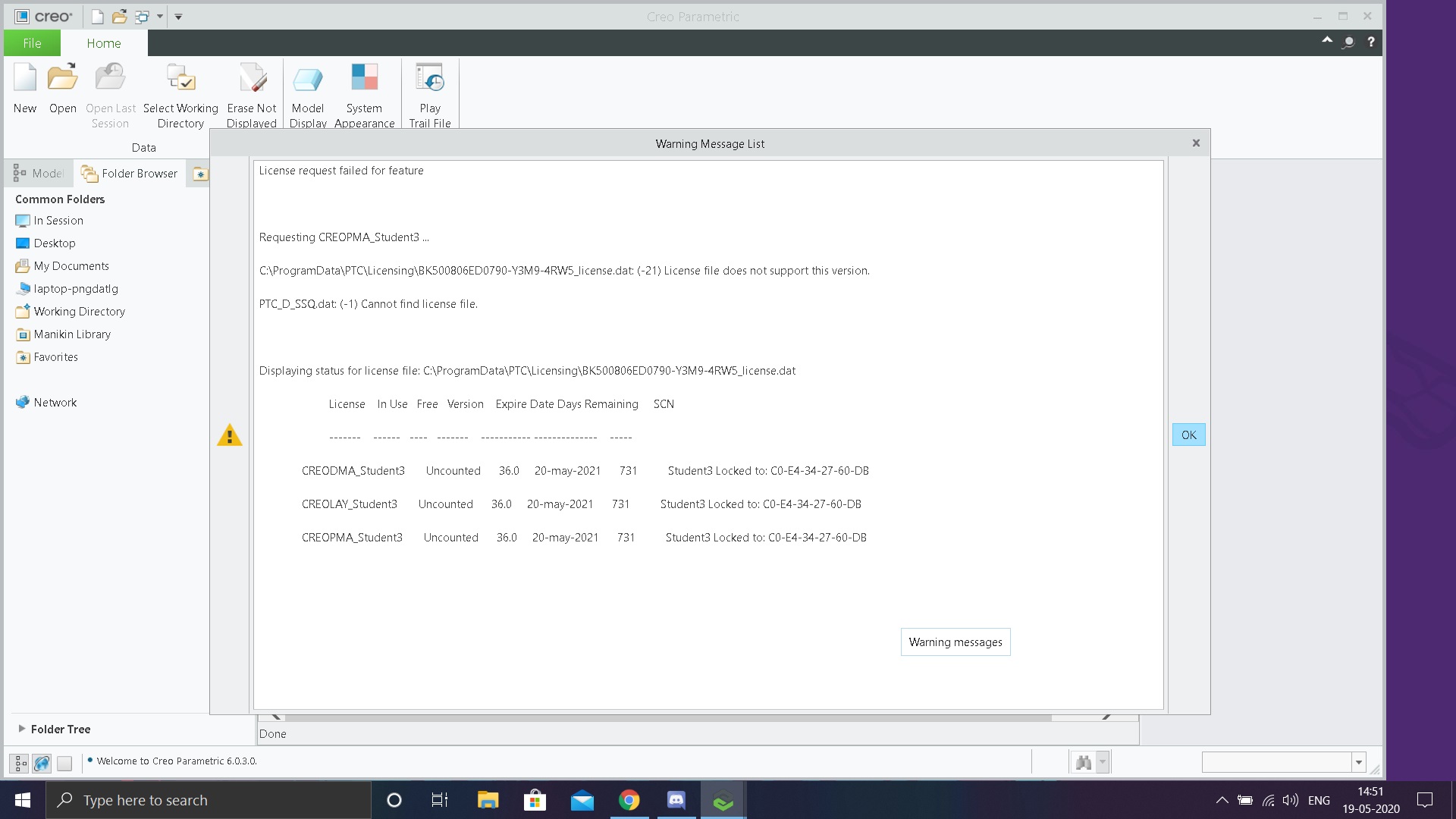Viewport: 1456px width, 819px height.
Task: Toggle the embedded web browser icon
Action: pyautogui.click(x=41, y=763)
